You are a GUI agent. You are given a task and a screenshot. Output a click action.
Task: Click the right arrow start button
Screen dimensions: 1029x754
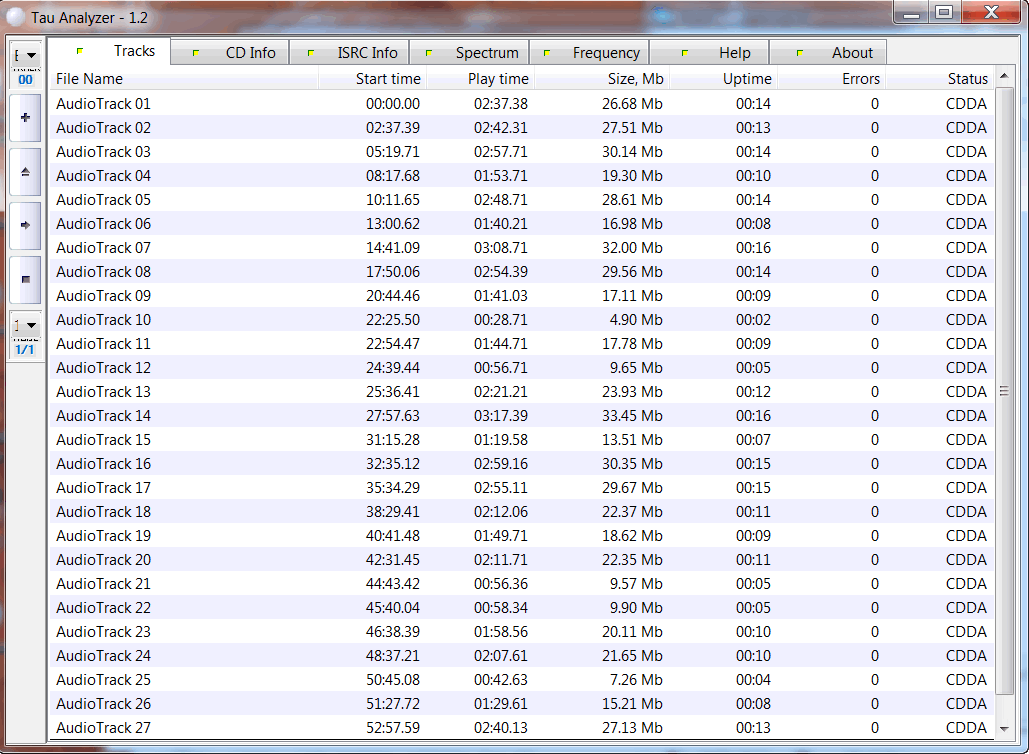click(x=25, y=226)
